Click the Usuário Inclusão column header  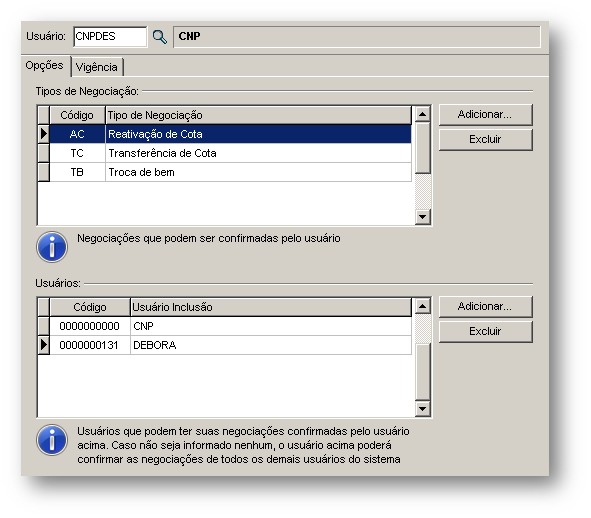point(271,307)
